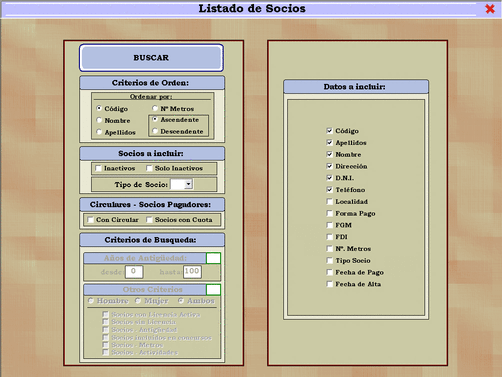The image size is (502, 377).
Task: Select the Mujer radio button
Action: pos(138,301)
